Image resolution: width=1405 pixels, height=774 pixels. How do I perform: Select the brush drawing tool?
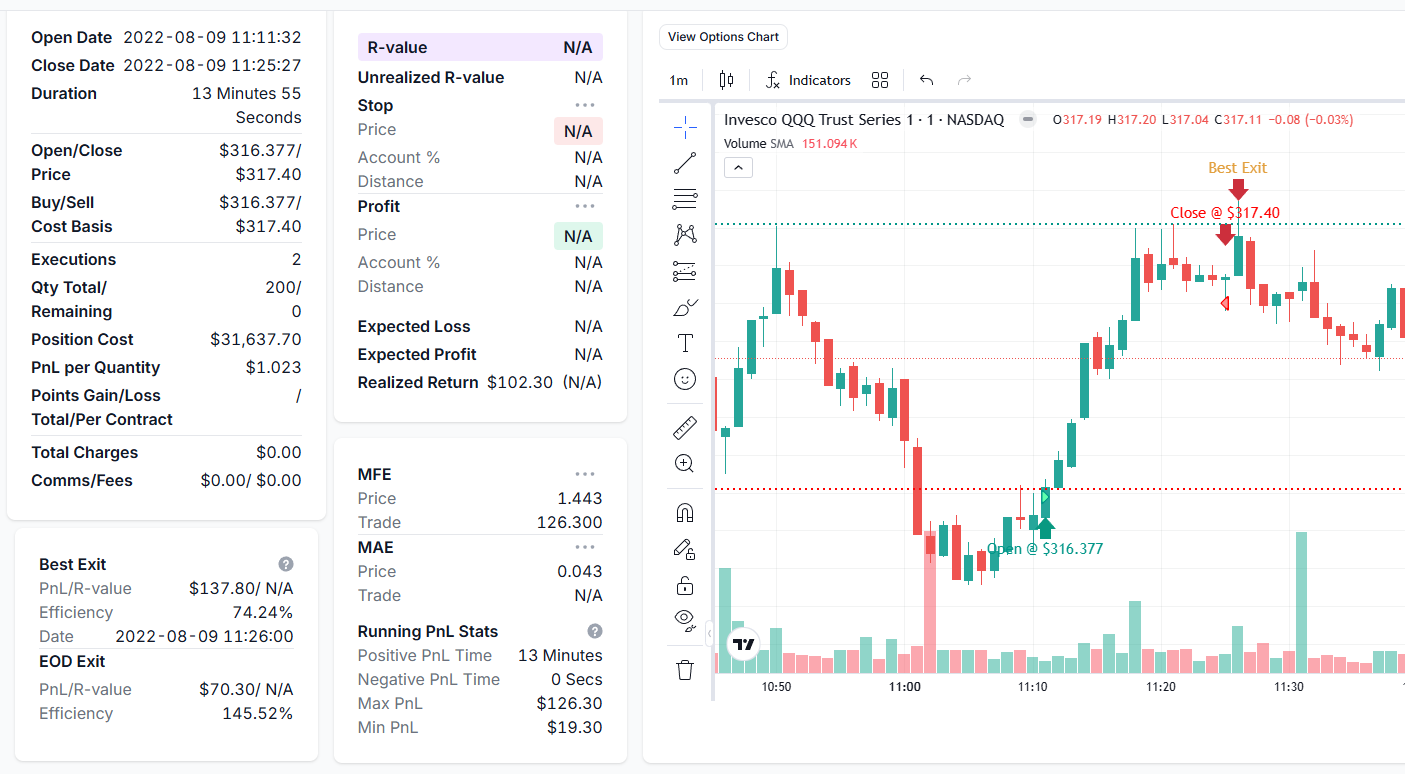pos(685,307)
